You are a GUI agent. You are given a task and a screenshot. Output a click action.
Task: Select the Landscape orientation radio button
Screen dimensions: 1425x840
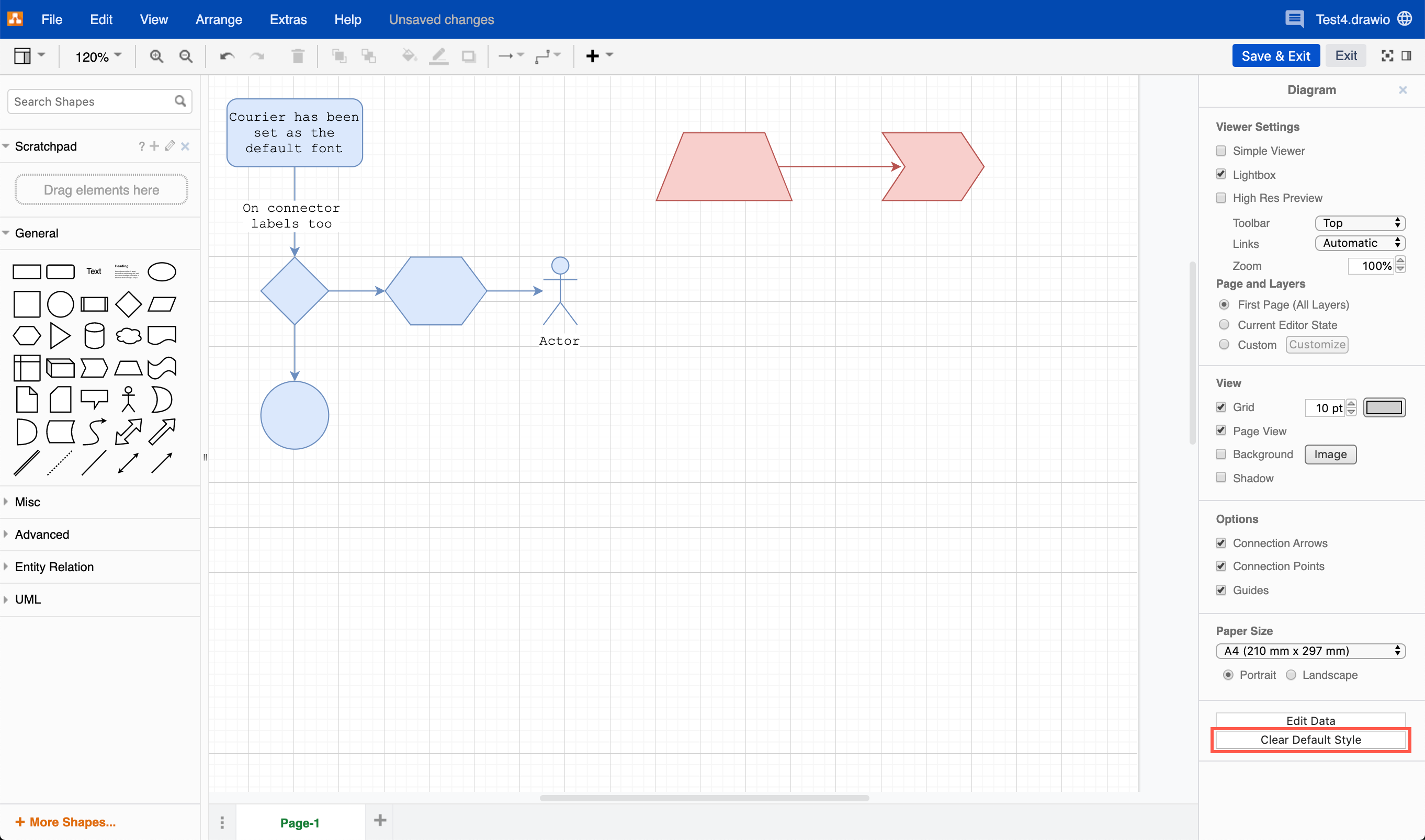pos(1291,675)
